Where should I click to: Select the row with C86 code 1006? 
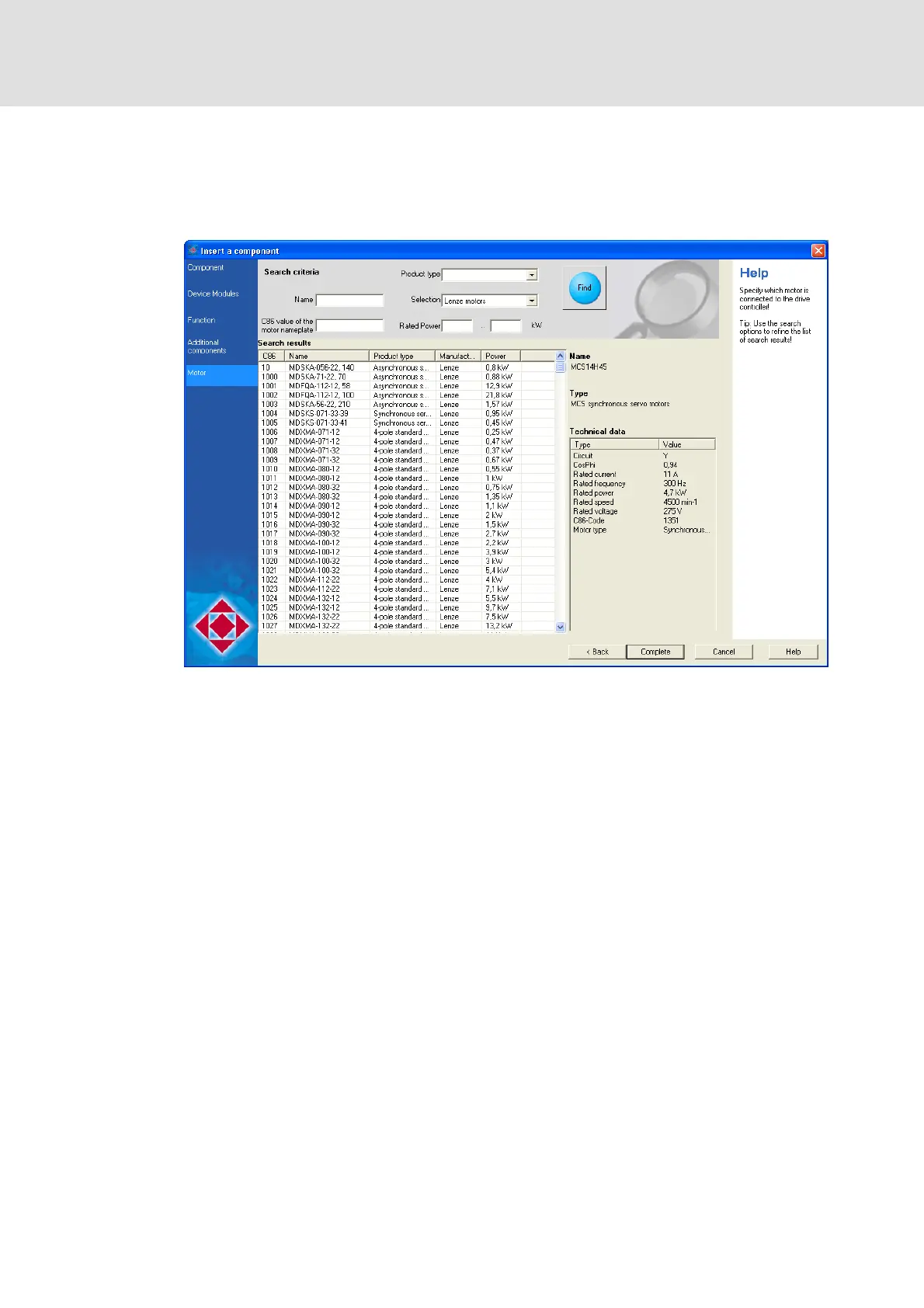[407, 432]
